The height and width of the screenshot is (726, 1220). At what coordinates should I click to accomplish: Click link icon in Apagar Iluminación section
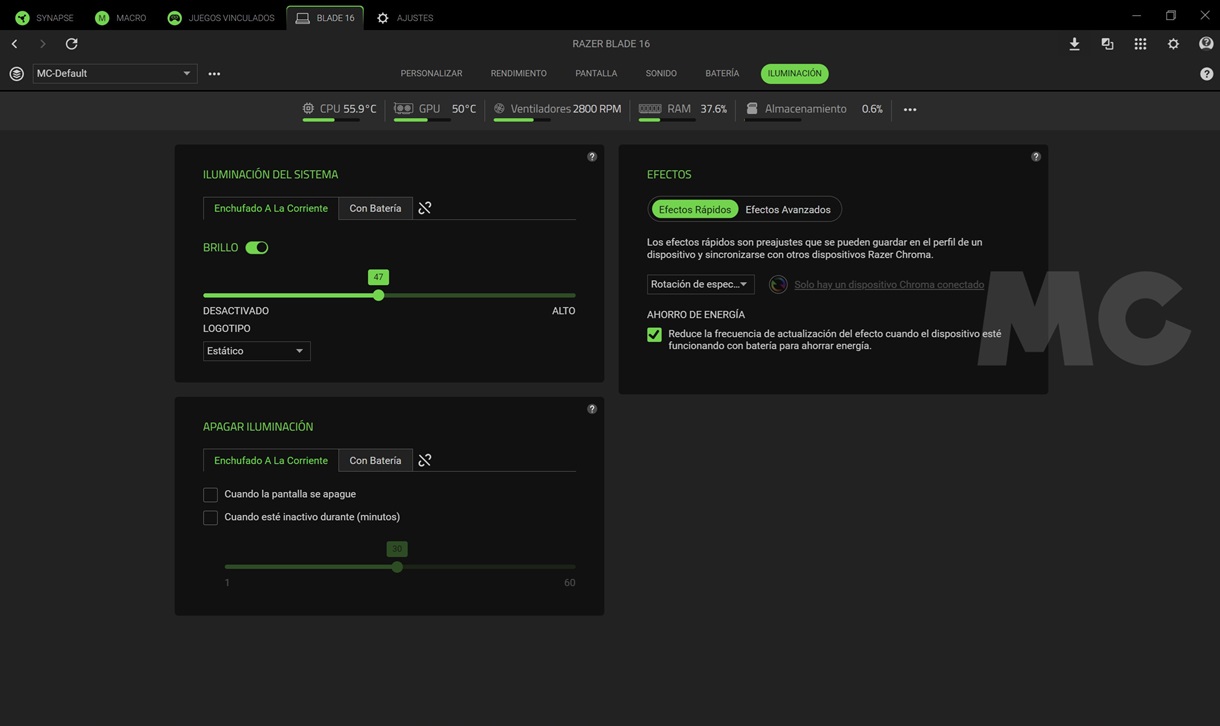pos(425,460)
